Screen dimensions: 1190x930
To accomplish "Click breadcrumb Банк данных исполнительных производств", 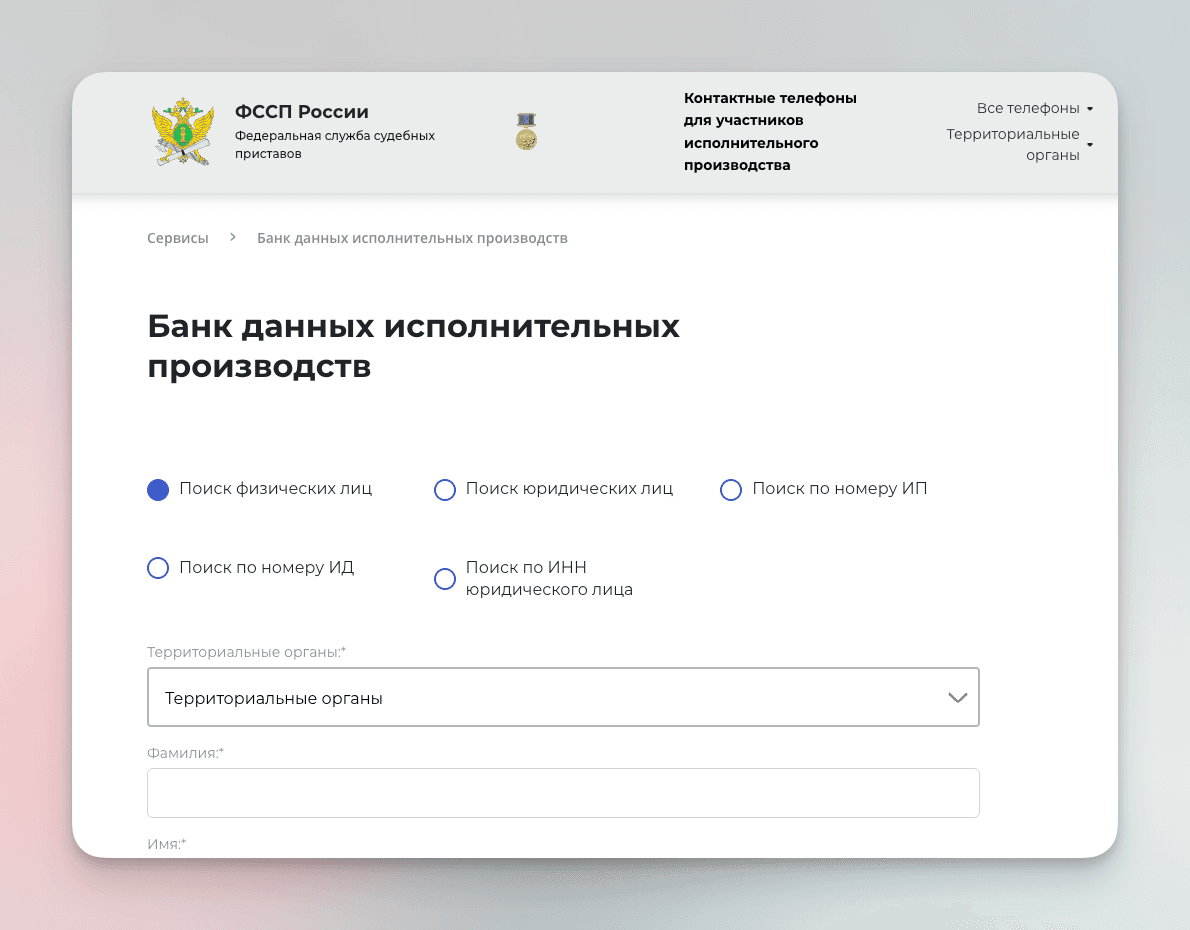I will pos(412,237).
